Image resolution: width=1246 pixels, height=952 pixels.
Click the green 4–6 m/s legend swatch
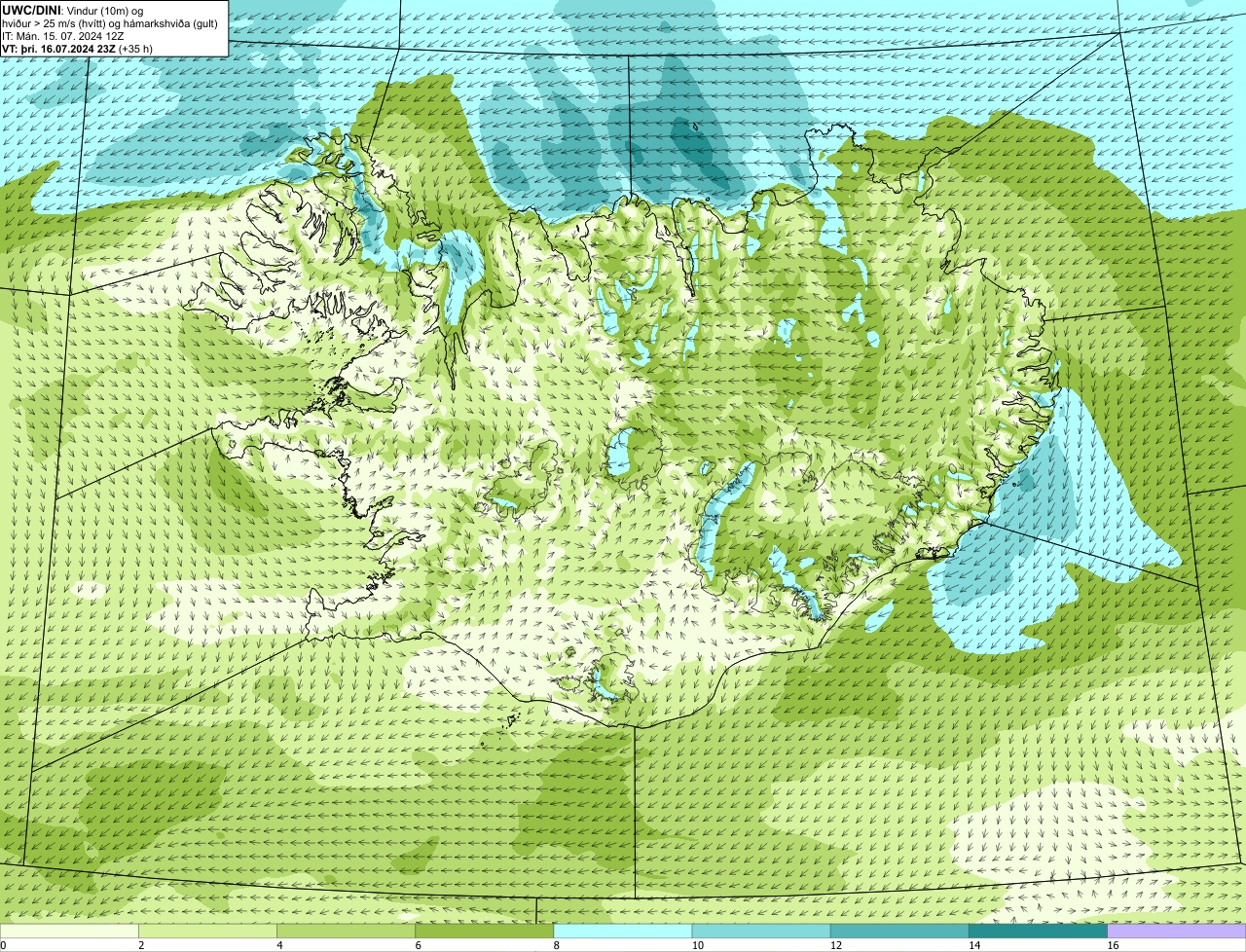pos(348,932)
